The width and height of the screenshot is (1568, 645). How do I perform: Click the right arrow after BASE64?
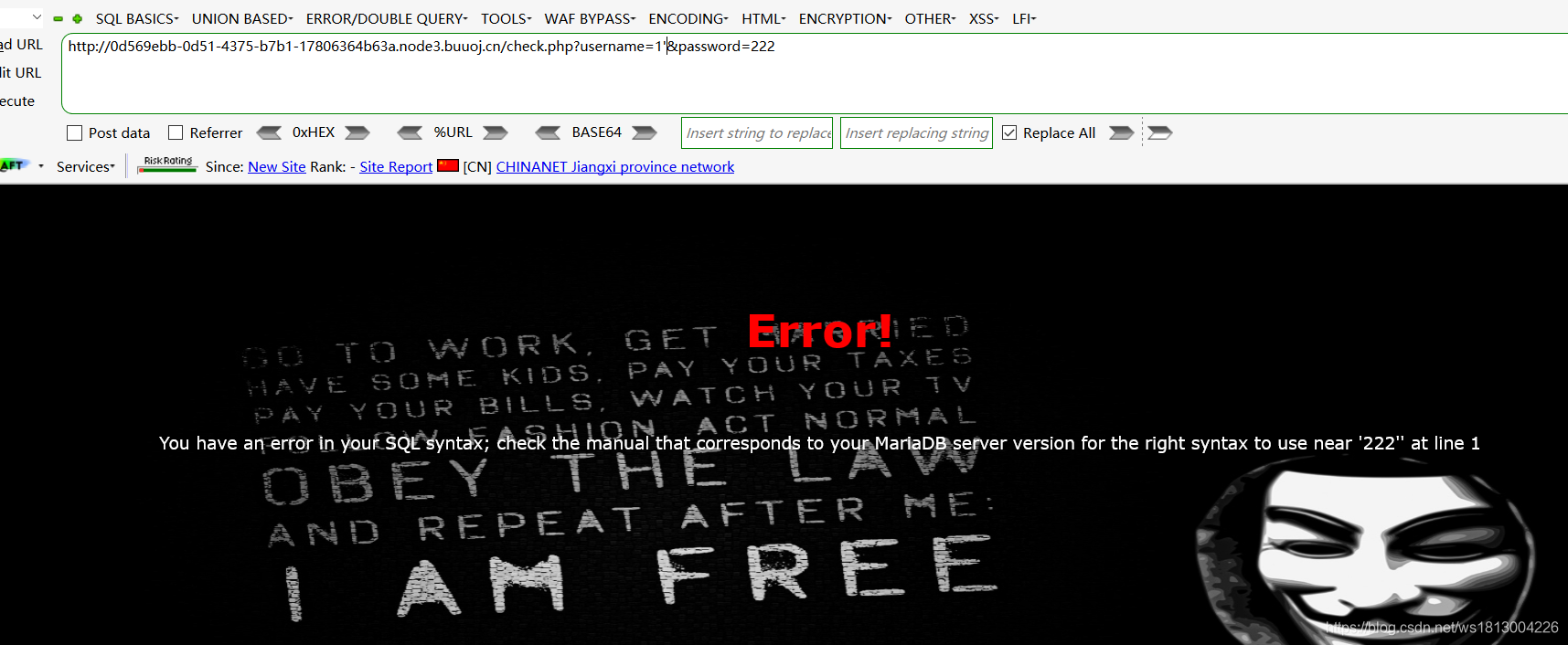pyautogui.click(x=645, y=133)
